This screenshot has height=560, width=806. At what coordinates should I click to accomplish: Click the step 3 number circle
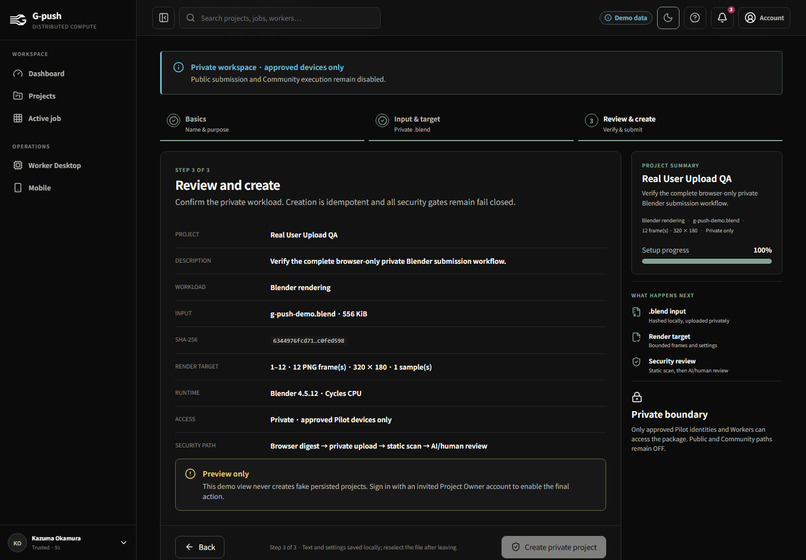(592, 121)
